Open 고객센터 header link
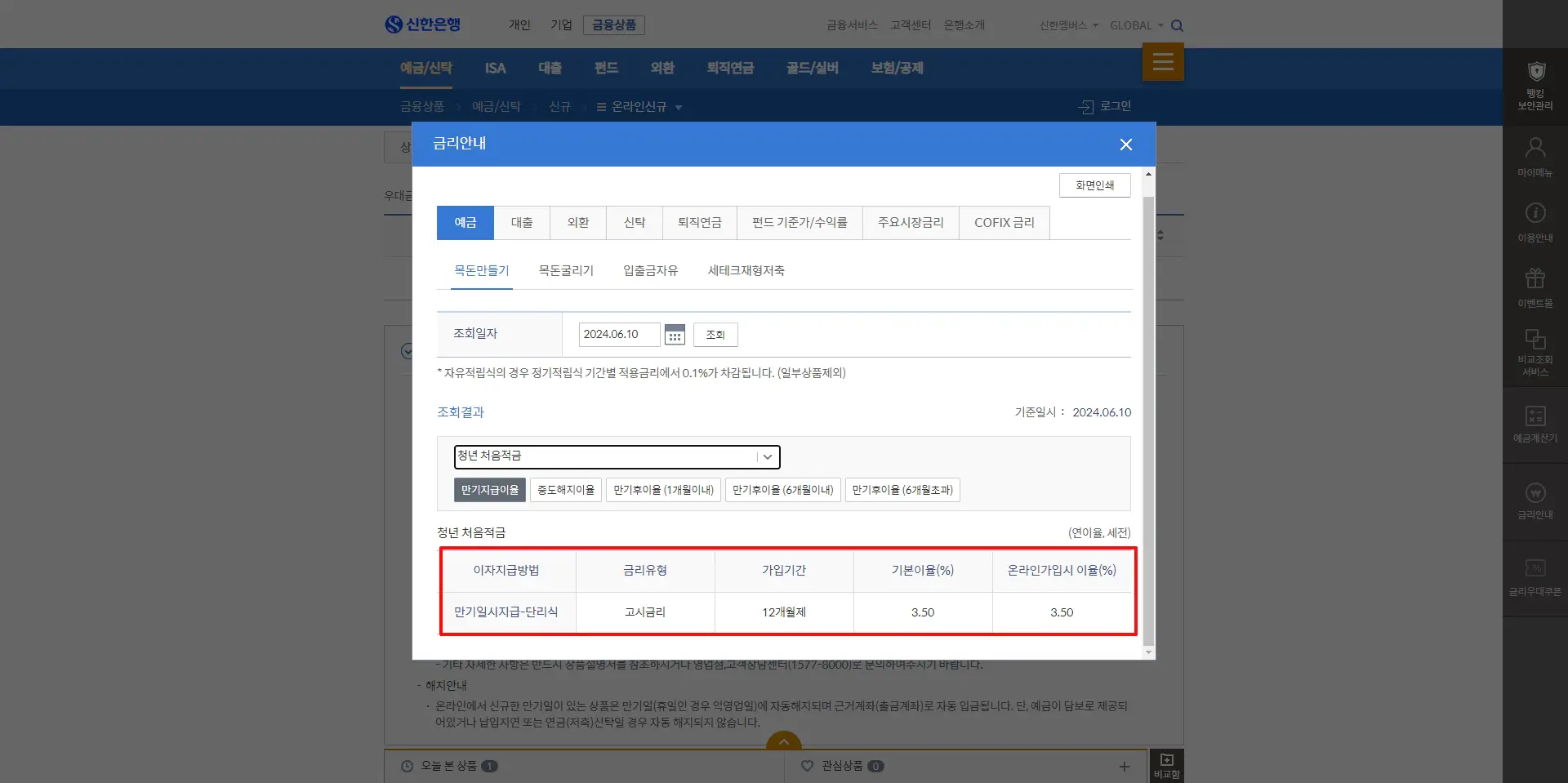 coord(911,25)
